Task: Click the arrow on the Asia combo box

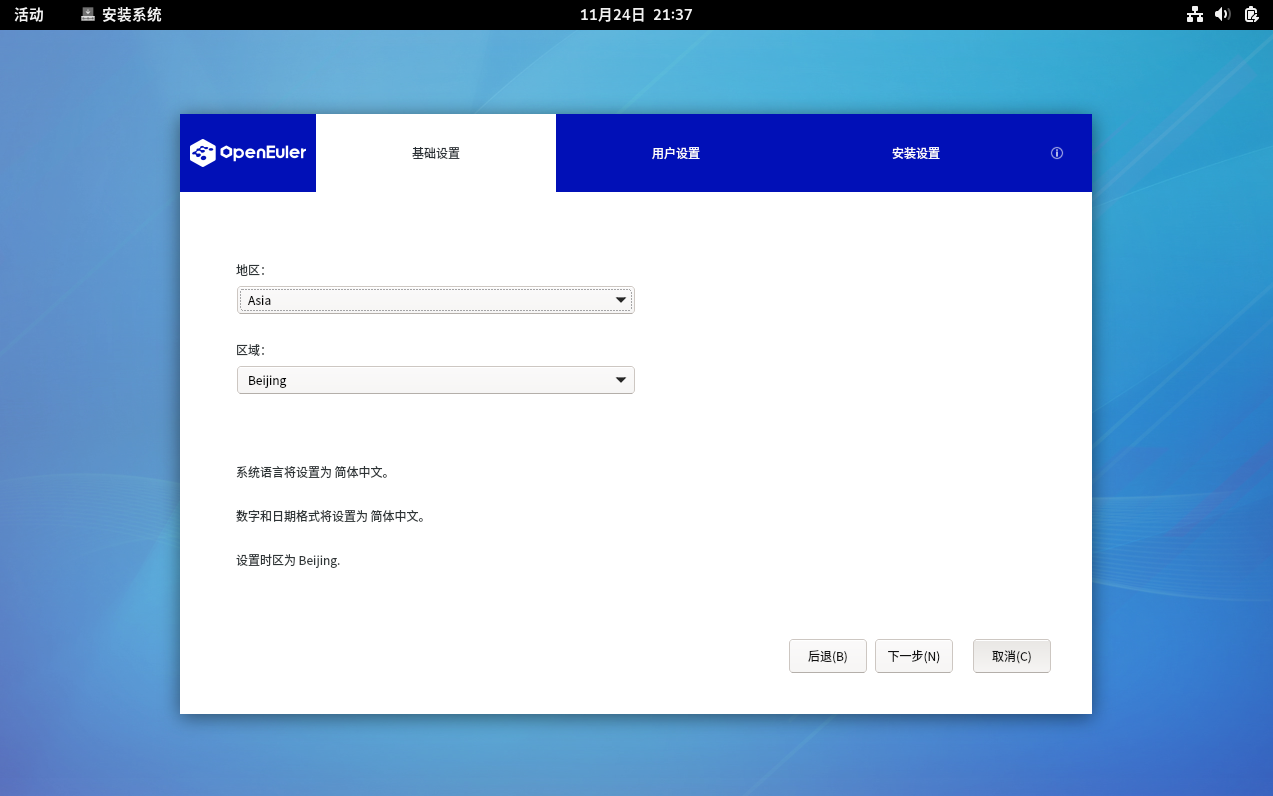Action: coord(621,300)
